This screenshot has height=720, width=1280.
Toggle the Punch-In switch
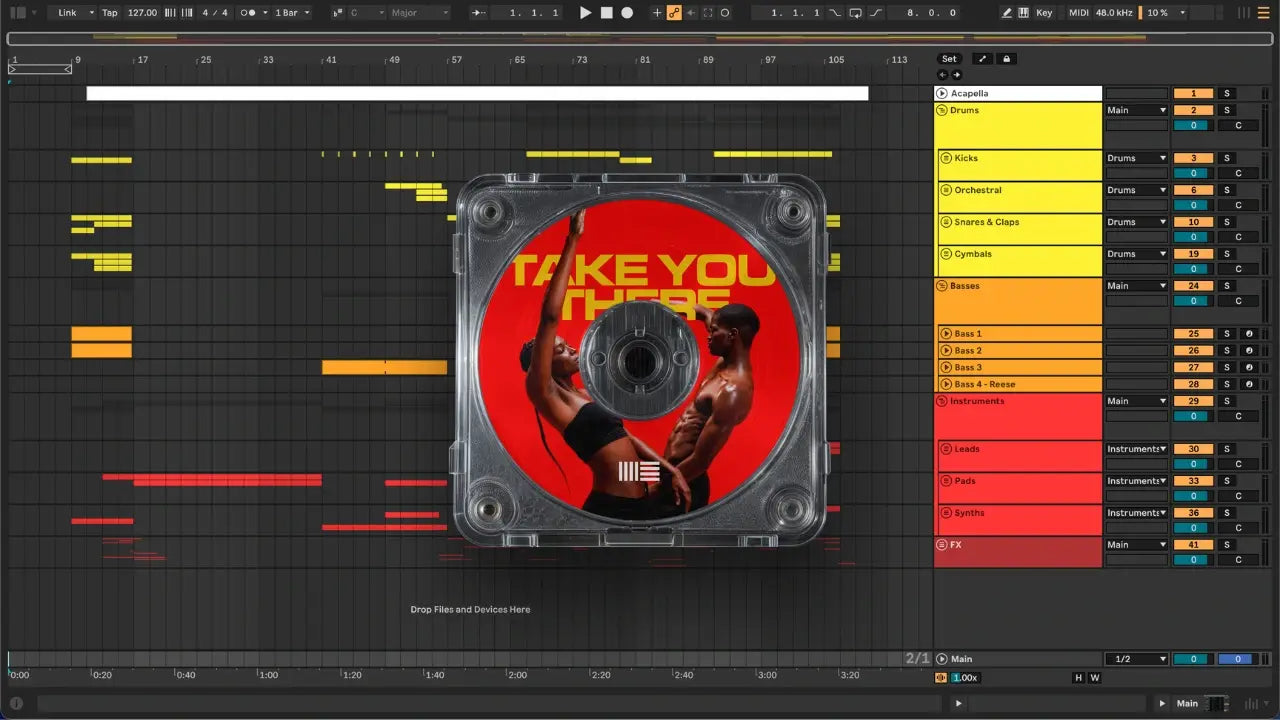click(x=836, y=13)
